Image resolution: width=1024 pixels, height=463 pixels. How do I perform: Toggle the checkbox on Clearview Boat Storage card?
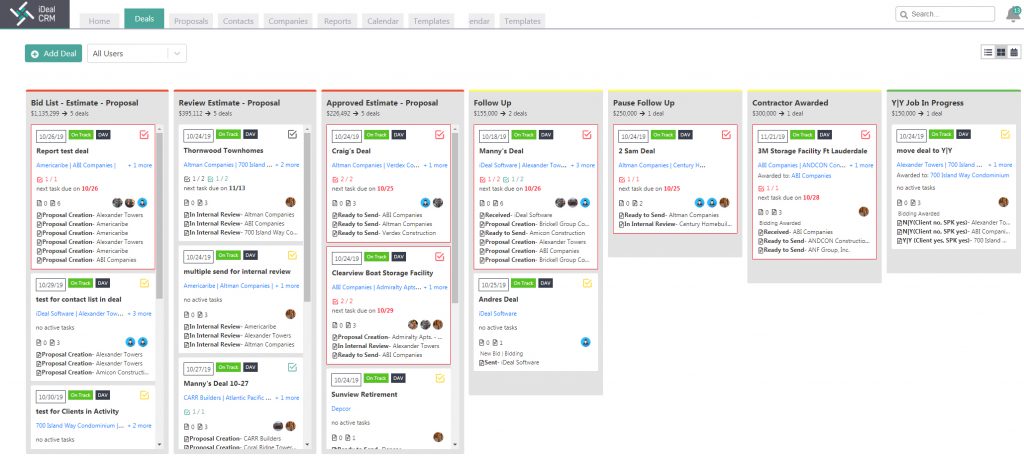click(x=440, y=257)
